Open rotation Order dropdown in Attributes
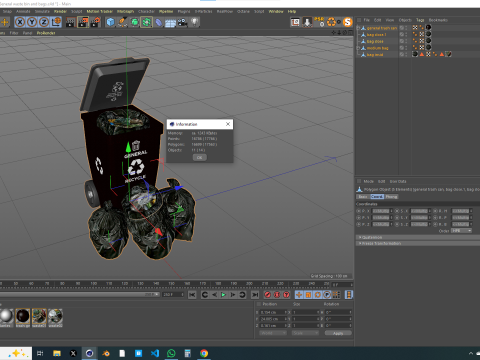 (x=461, y=231)
